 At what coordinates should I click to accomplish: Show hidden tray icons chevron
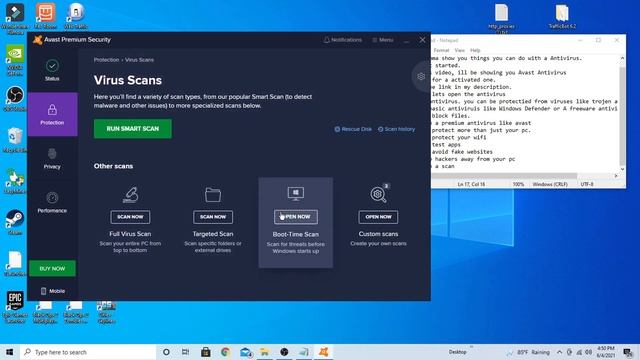pos(559,352)
